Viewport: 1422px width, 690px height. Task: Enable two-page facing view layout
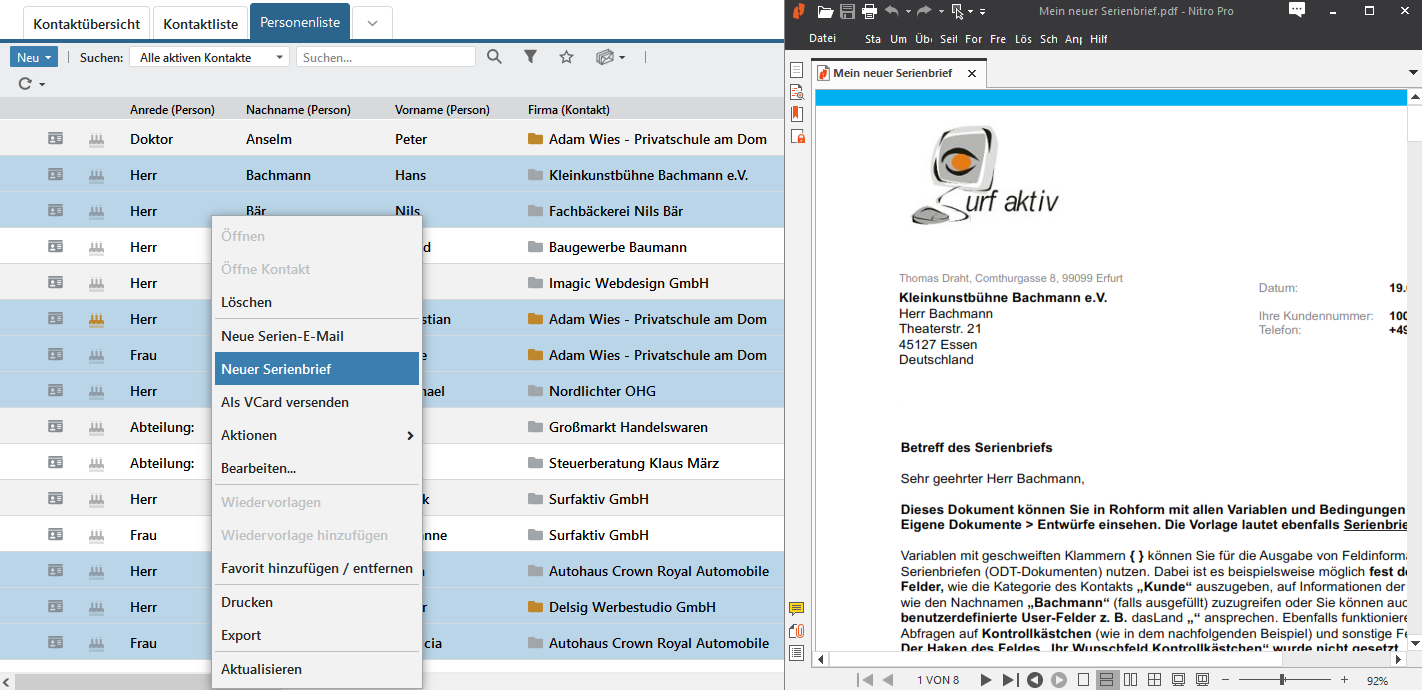pyautogui.click(x=1131, y=680)
